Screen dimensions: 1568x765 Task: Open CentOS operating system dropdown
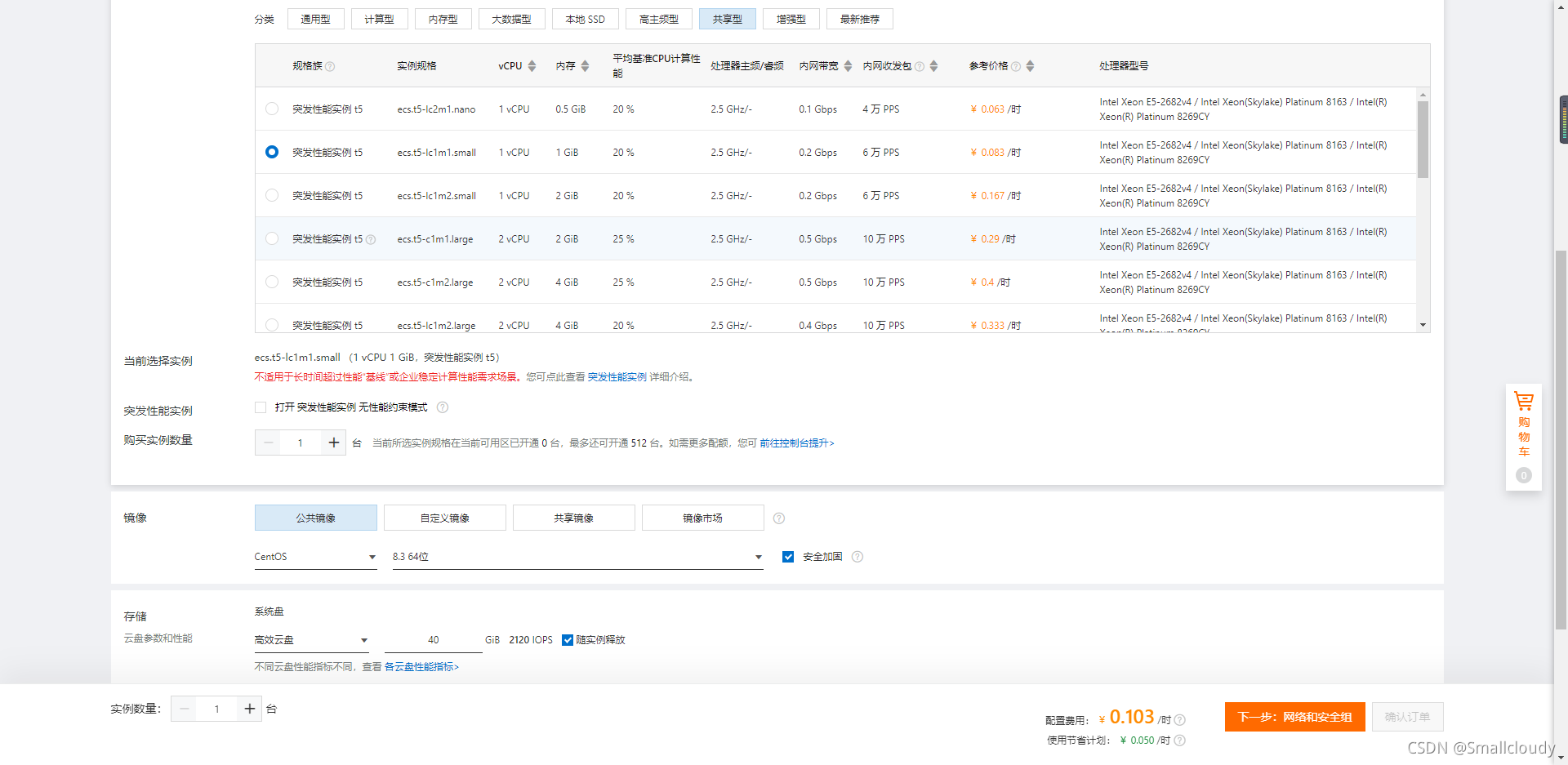tap(315, 557)
